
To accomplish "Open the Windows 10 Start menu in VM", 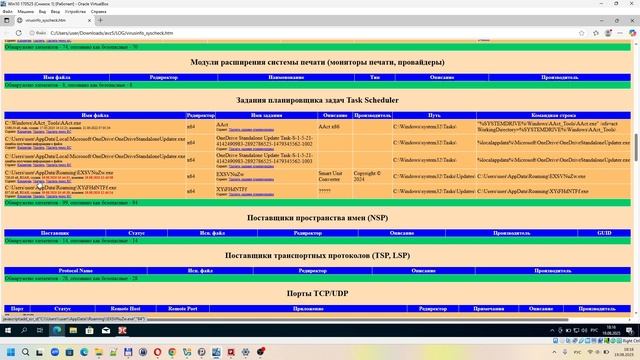I will coord(8,331).
